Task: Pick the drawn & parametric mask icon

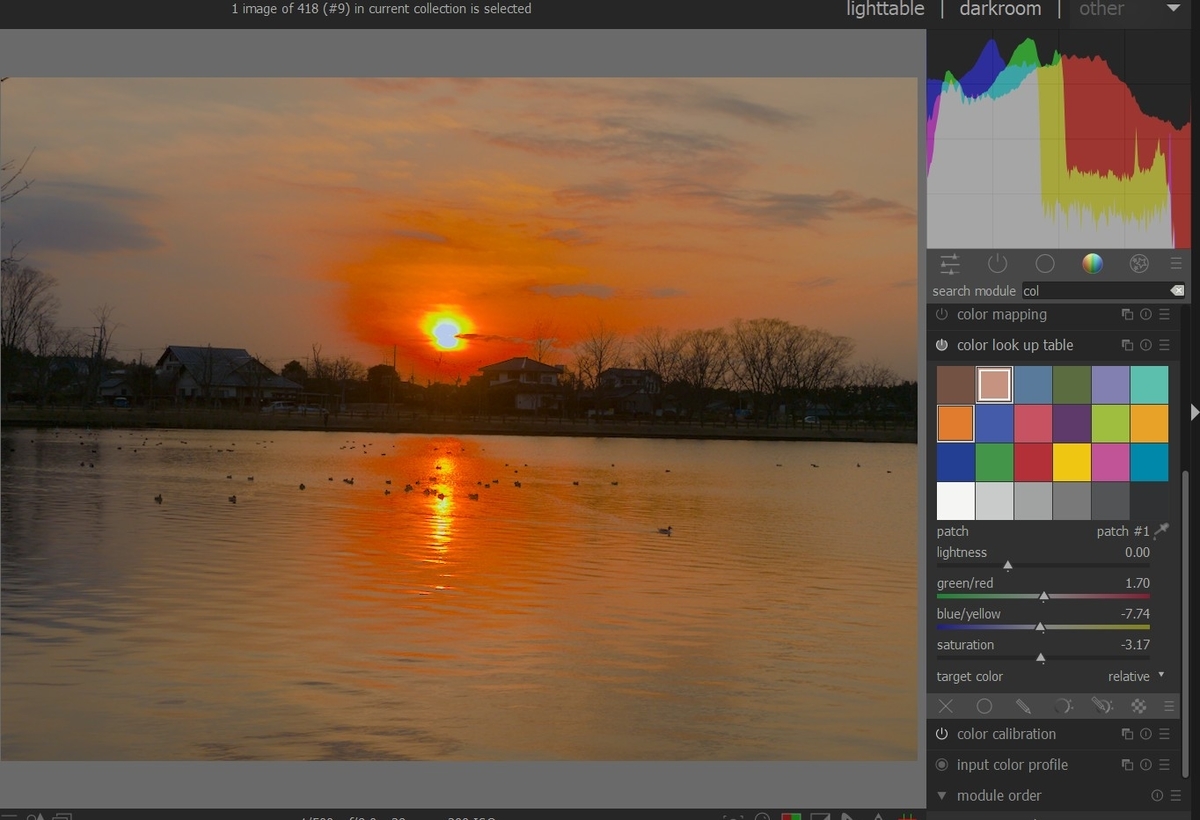Action: (1101, 706)
